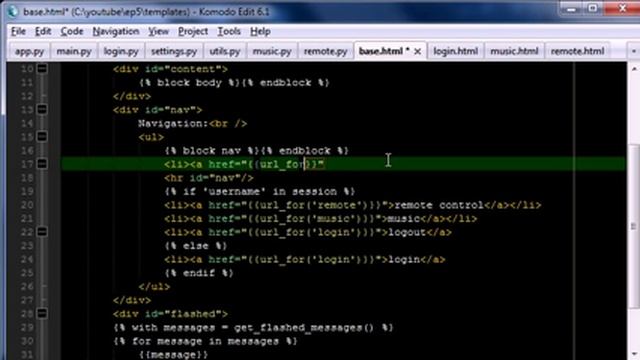640x360 pixels.
Task: Open the Code menu
Action: click(x=72, y=31)
